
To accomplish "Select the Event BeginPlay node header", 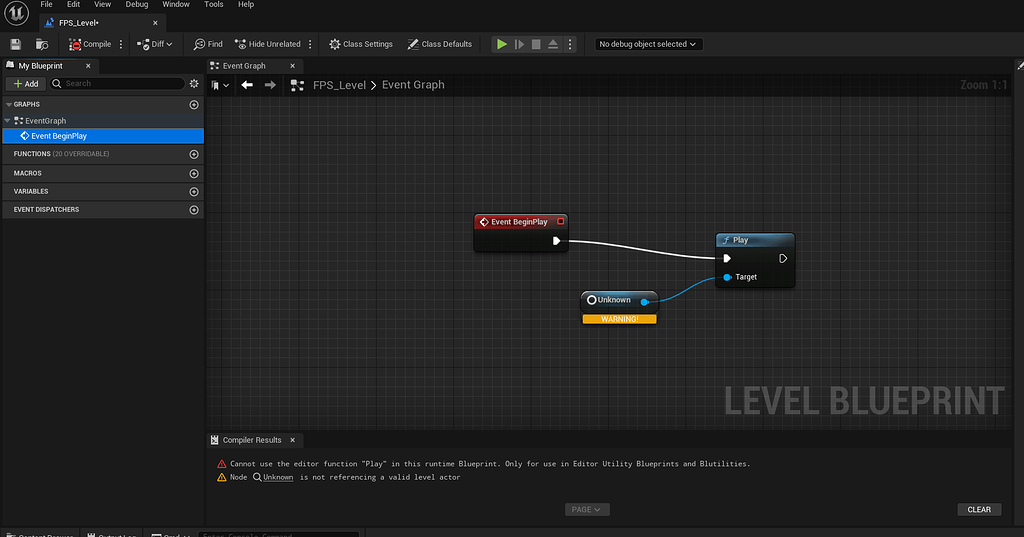I will pos(520,222).
